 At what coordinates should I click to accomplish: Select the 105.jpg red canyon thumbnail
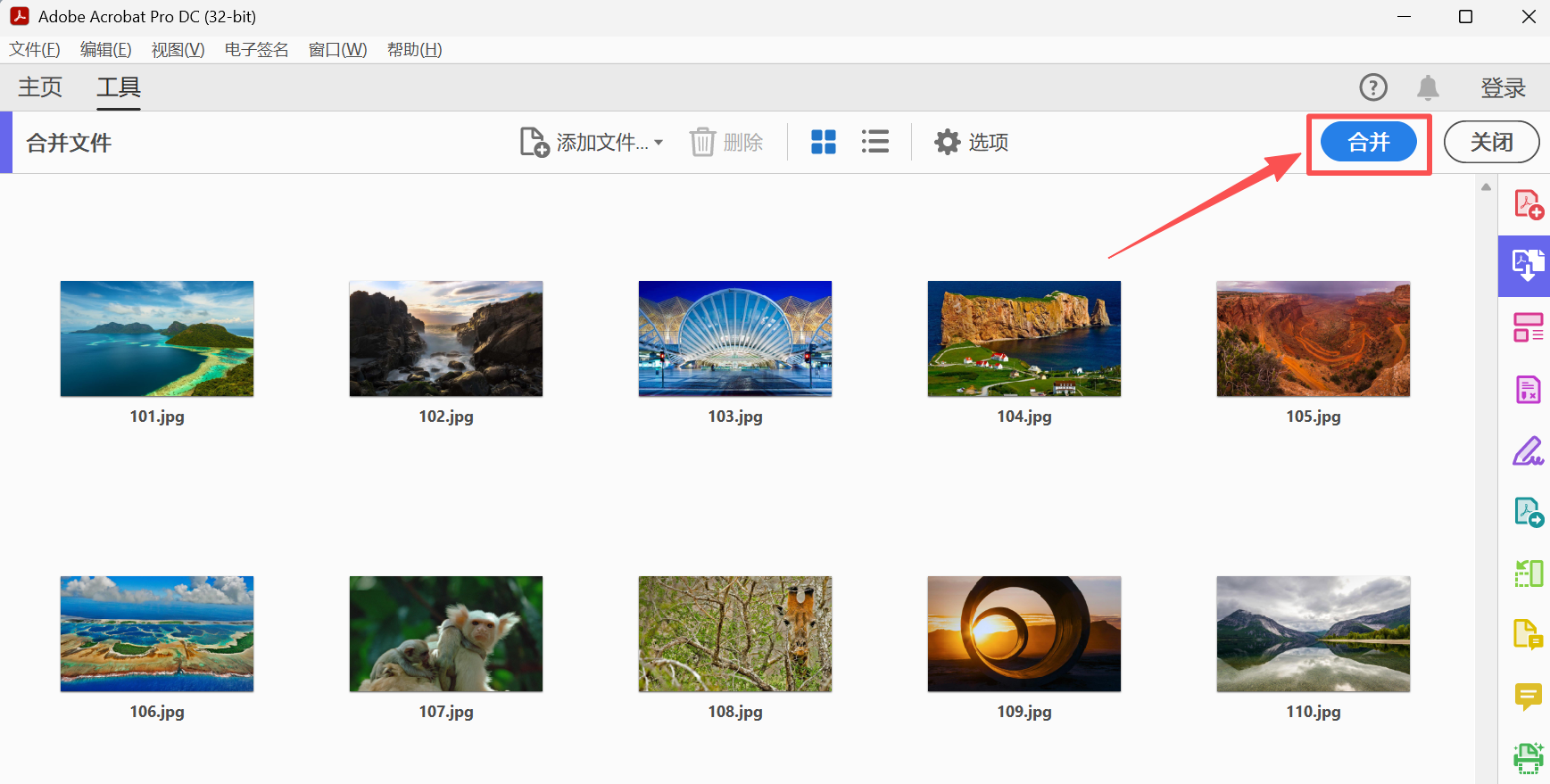click(x=1314, y=339)
